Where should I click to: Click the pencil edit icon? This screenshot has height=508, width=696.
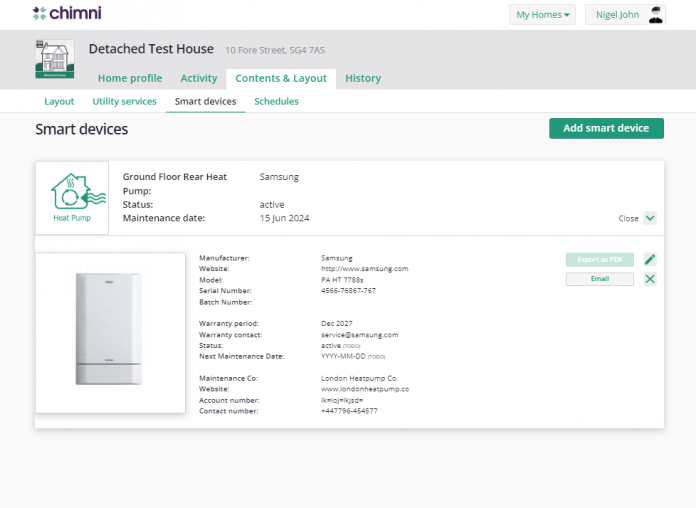click(650, 260)
